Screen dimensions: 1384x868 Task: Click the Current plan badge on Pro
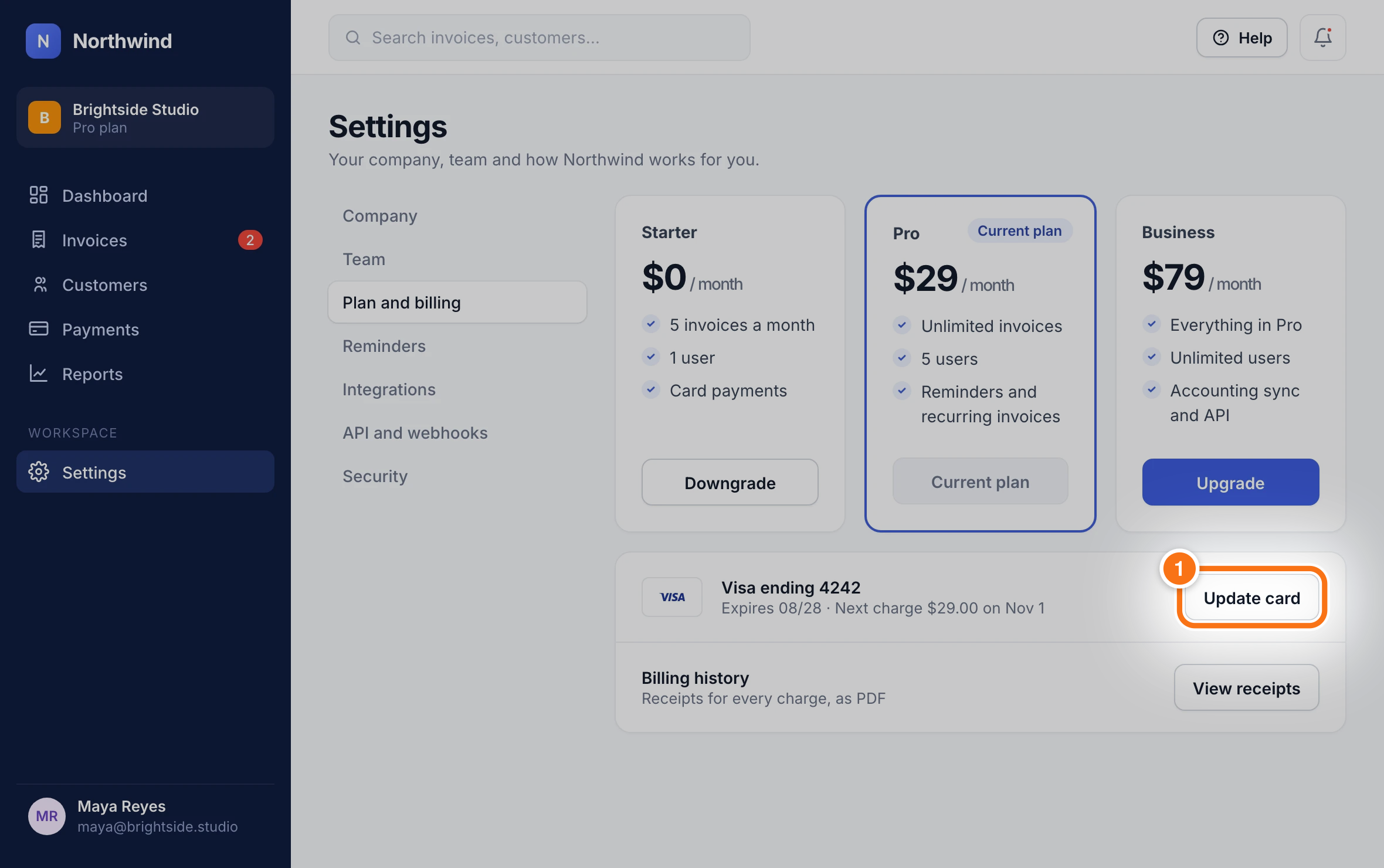click(x=1019, y=230)
